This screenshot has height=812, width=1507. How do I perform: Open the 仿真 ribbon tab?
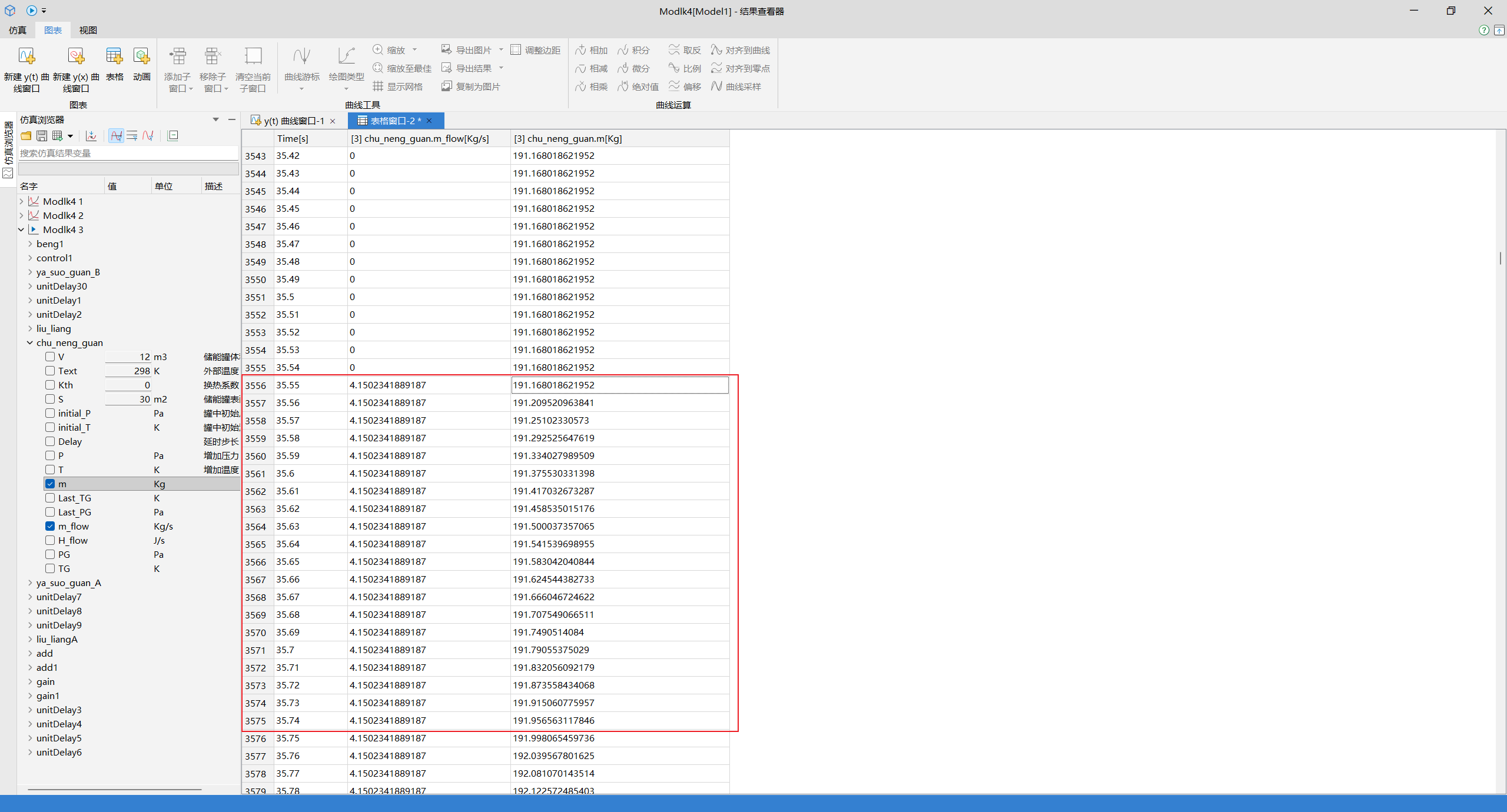pyautogui.click(x=18, y=30)
